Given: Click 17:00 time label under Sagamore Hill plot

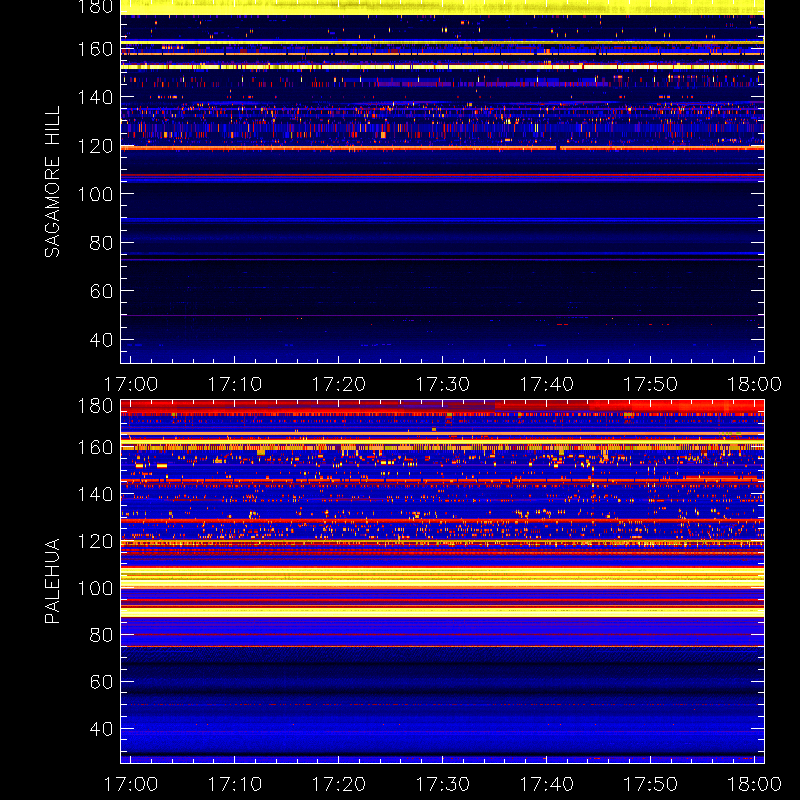Looking at the screenshot, I should 131,384.
